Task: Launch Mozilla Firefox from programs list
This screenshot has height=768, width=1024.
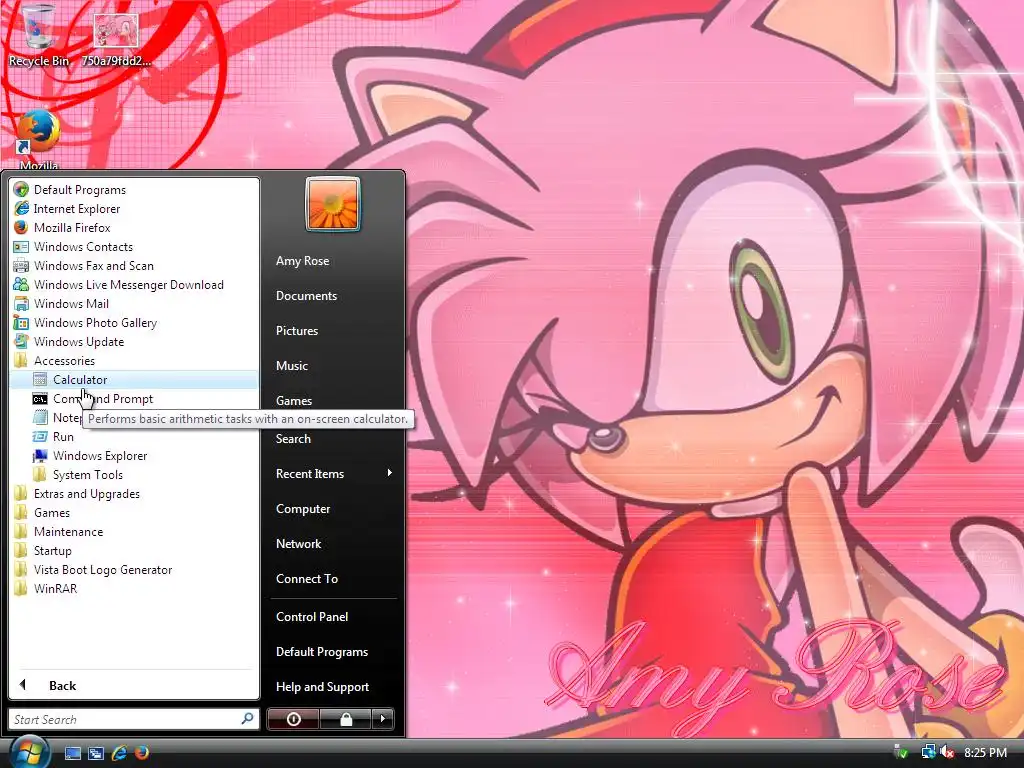Action: coord(72,228)
